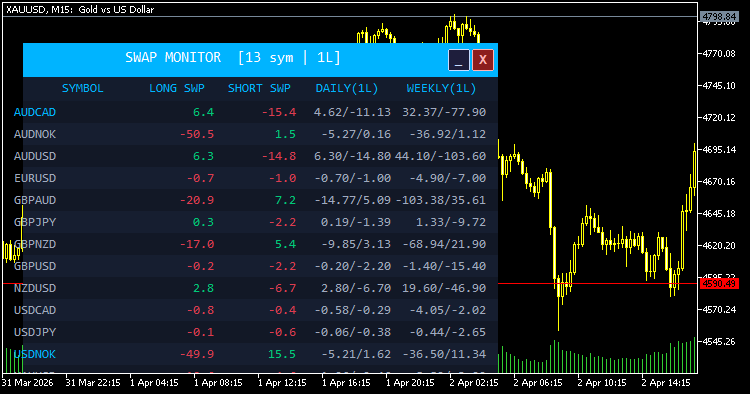This screenshot has height=394, width=750.
Task: Click AUDUSD weekly value 44.10/-103.60
Action: (441, 156)
